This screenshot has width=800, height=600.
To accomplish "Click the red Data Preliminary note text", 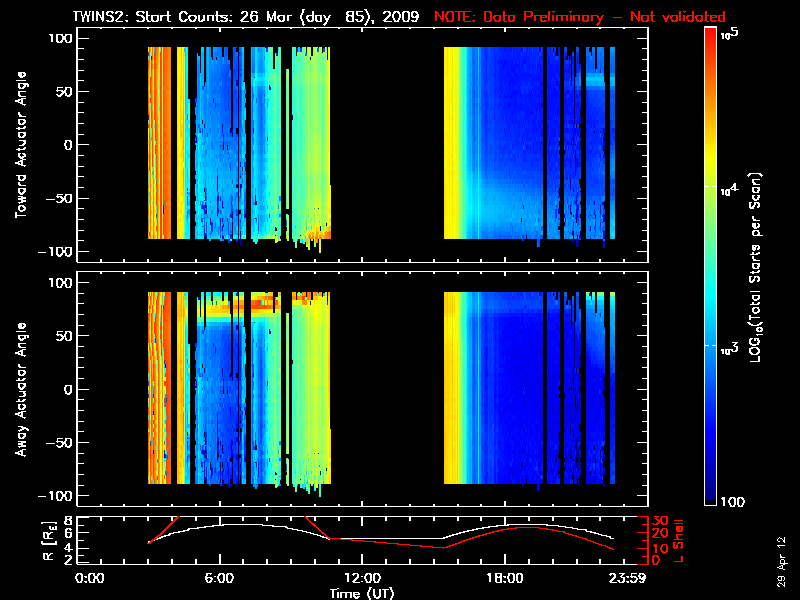I will click(x=580, y=17).
